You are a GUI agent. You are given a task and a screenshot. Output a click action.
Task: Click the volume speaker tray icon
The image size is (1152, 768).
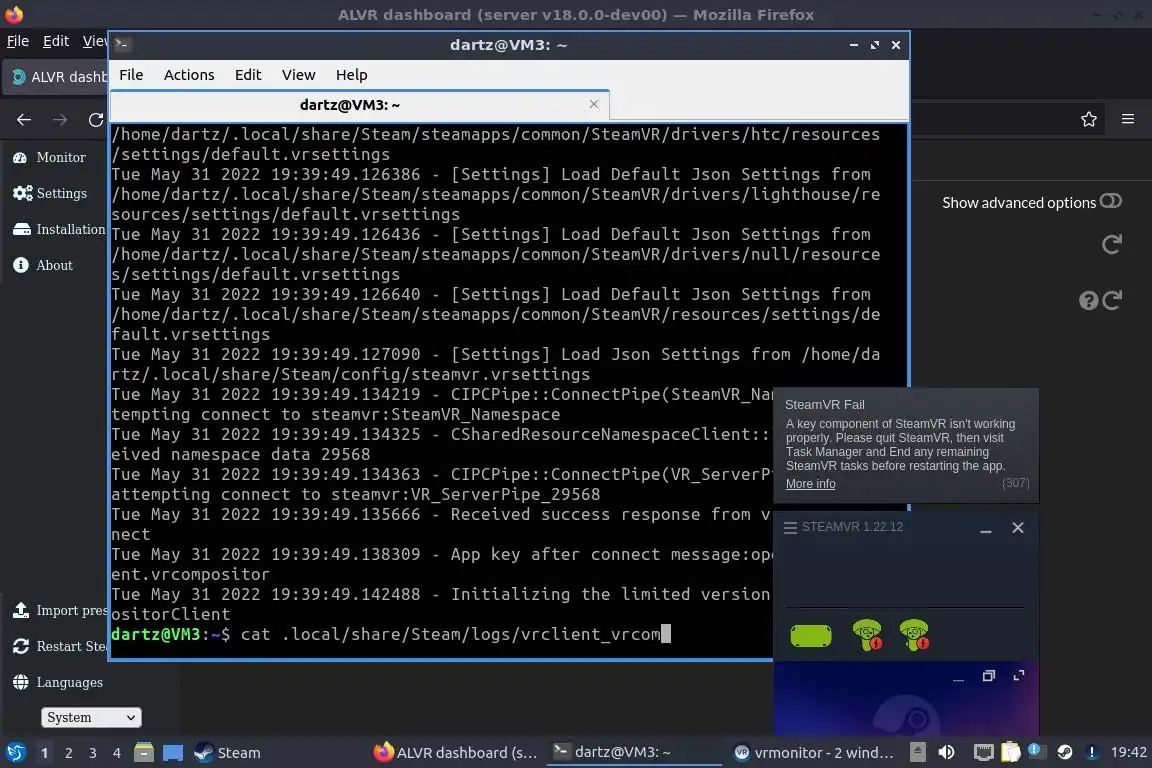pos(946,752)
